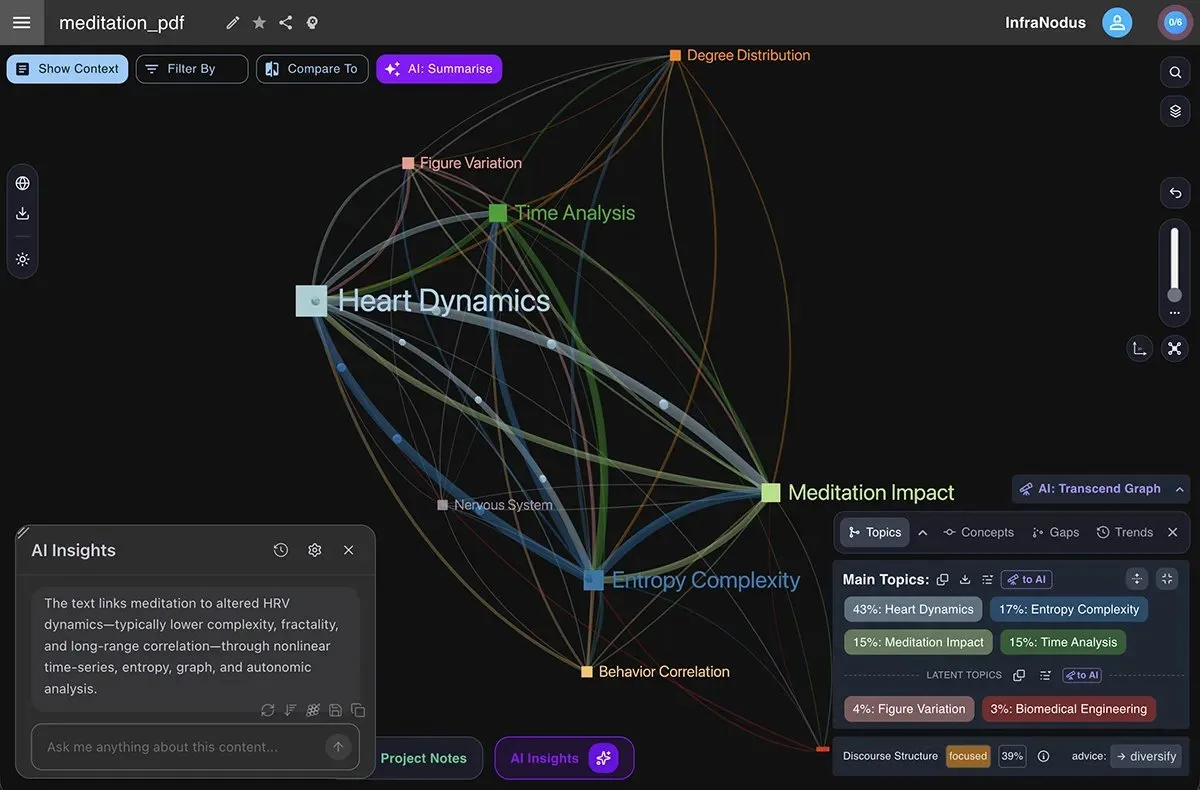Toggle the 17%: Entropy Complexity topic
Image resolution: width=1200 pixels, height=790 pixels.
tap(1069, 609)
